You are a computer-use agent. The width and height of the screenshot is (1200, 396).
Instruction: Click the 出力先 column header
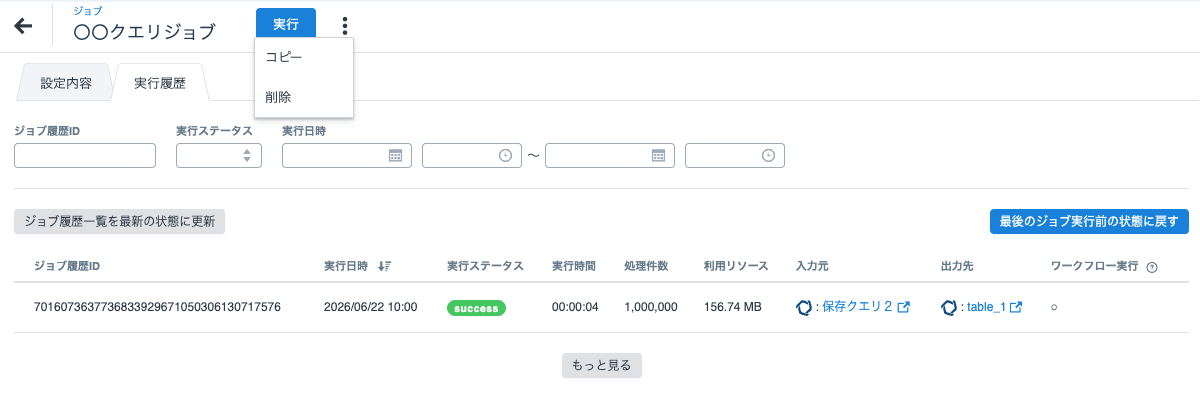[x=958, y=267]
